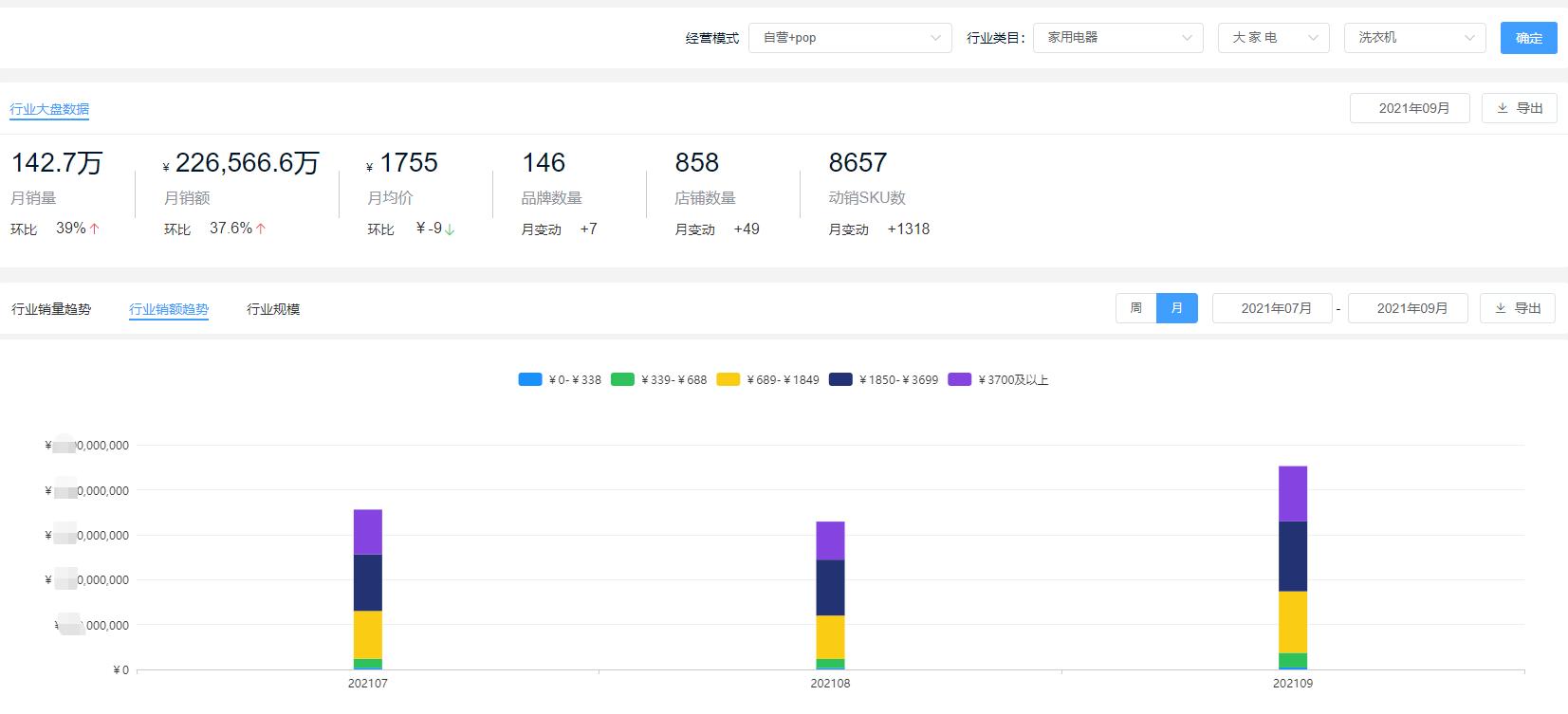Click the 142.7万 monthly sales value
The width and height of the screenshot is (1568, 714).
pos(57,163)
